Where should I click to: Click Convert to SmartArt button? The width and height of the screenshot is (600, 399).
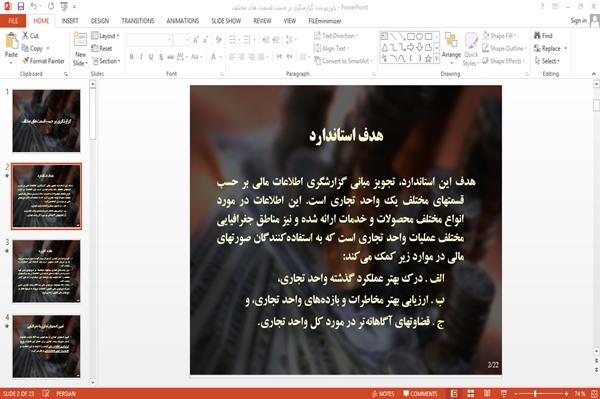(343, 61)
